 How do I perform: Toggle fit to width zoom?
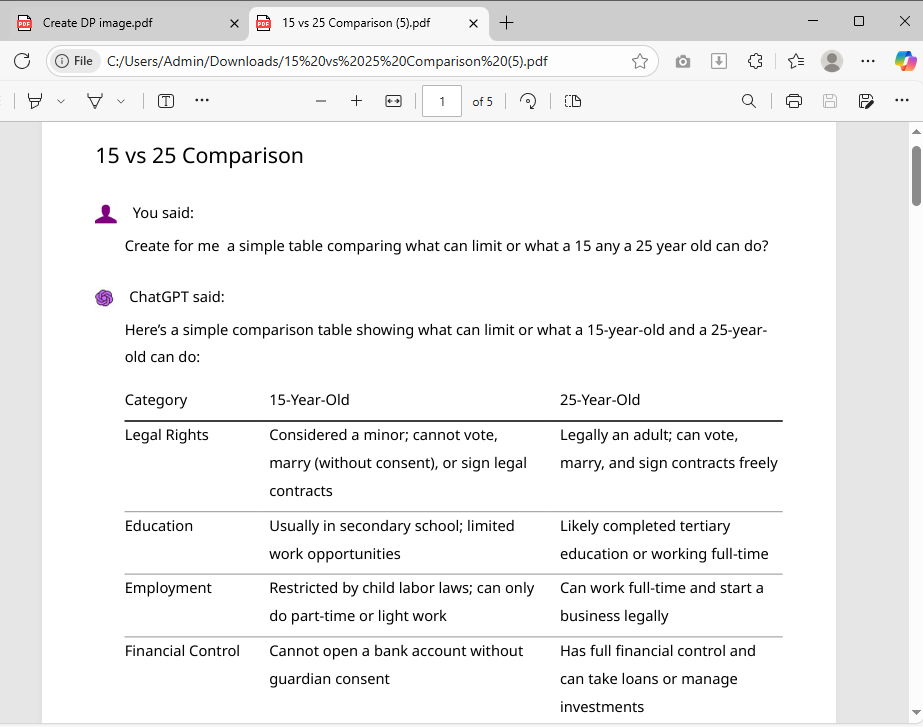(x=393, y=101)
